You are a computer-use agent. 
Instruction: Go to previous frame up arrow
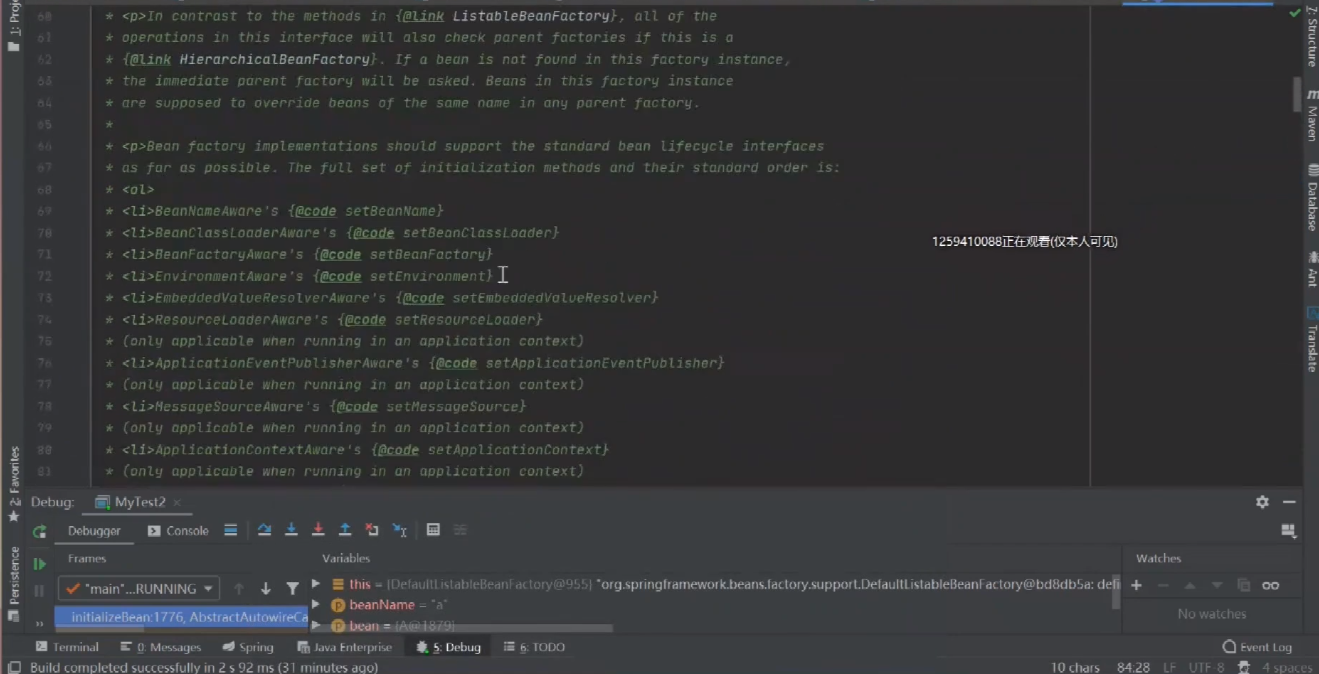coord(239,589)
